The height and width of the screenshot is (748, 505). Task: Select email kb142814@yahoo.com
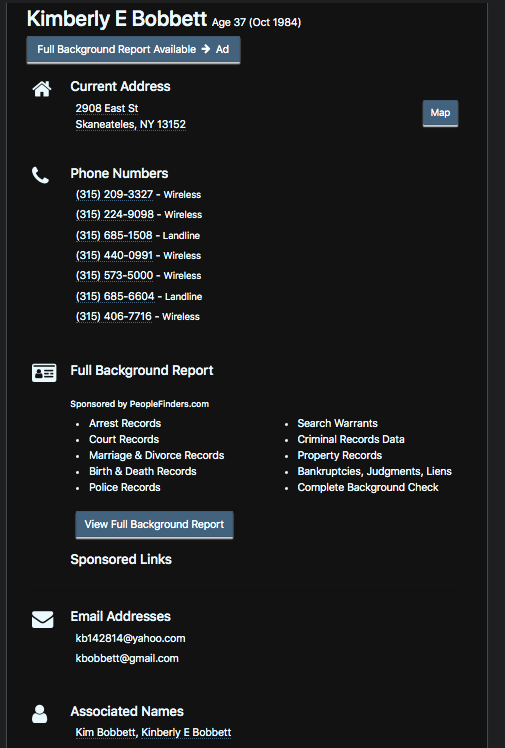pos(130,639)
